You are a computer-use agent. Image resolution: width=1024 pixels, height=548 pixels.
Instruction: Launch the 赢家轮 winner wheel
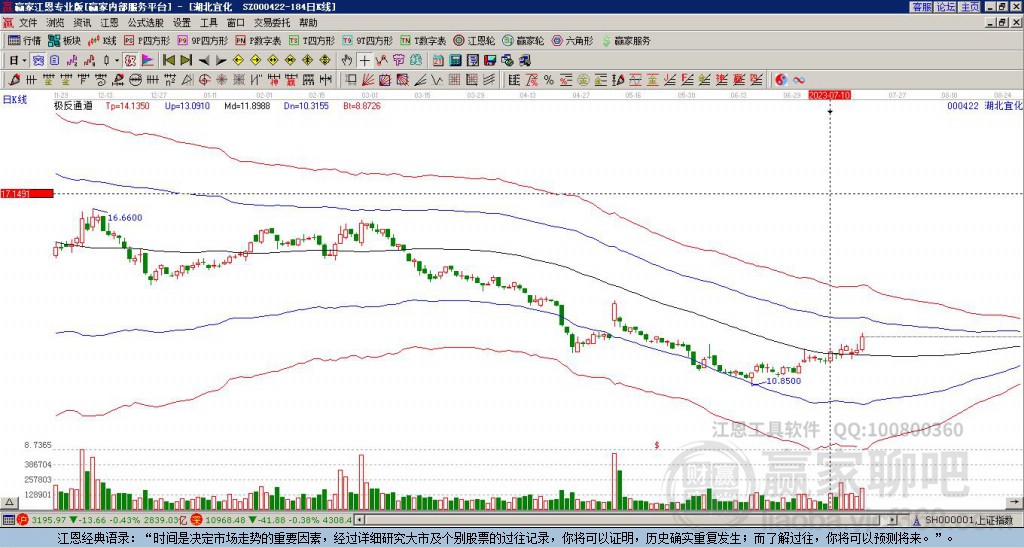pos(523,40)
